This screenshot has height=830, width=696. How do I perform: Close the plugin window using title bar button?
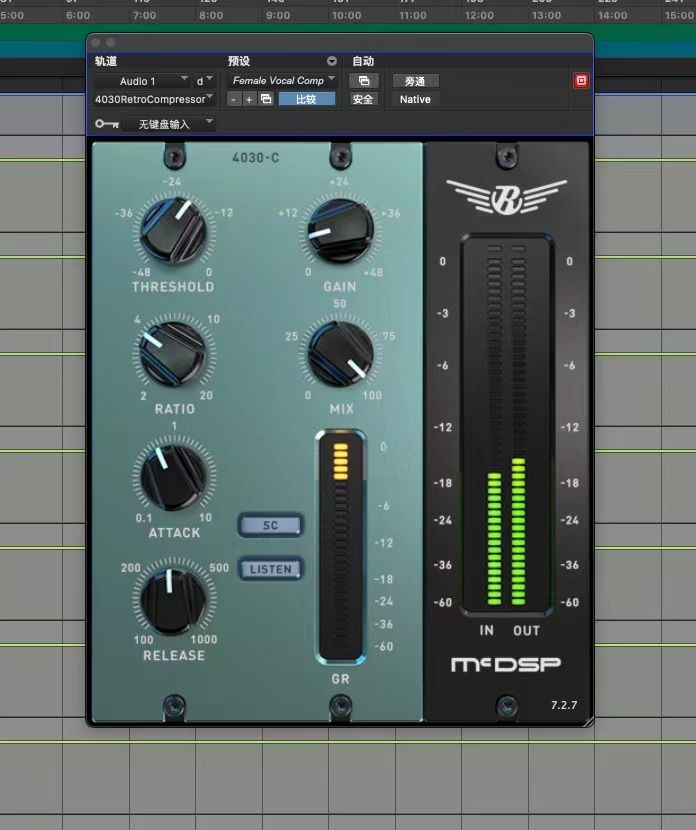tap(96, 42)
